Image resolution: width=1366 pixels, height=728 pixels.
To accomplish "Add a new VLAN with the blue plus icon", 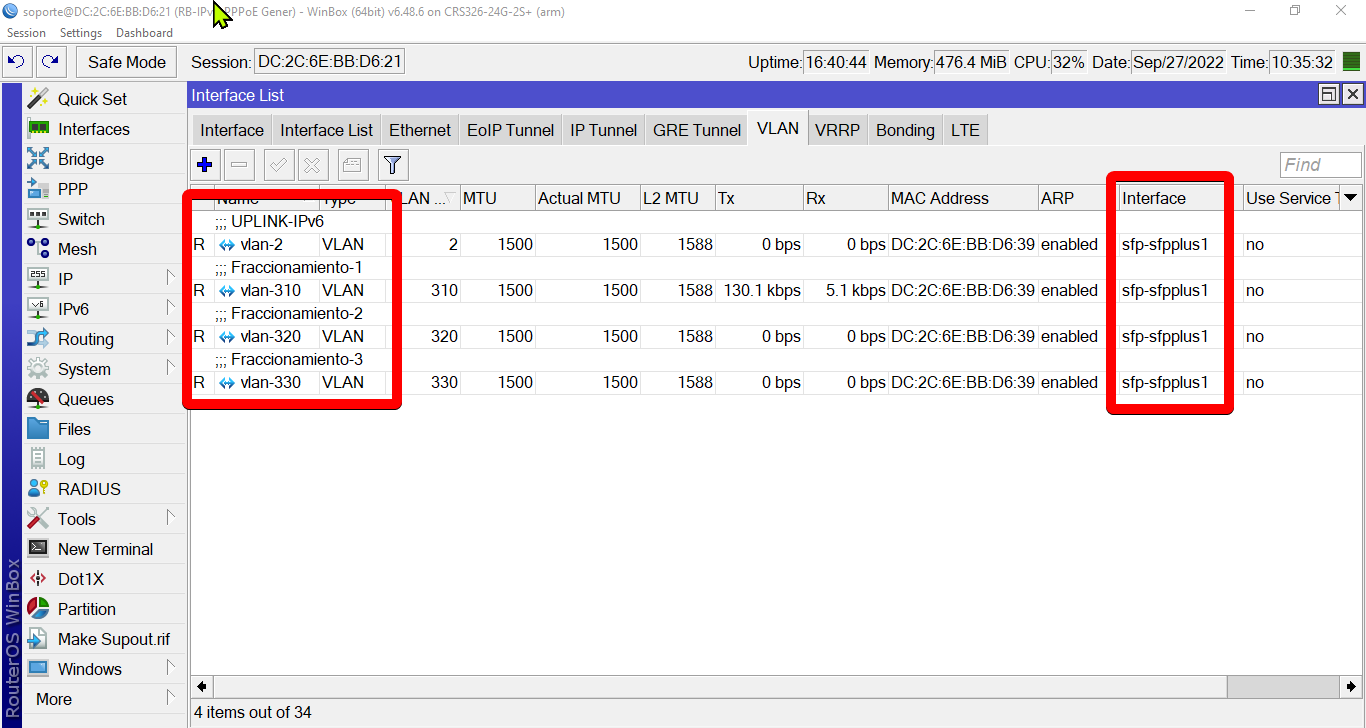I will (x=204, y=164).
